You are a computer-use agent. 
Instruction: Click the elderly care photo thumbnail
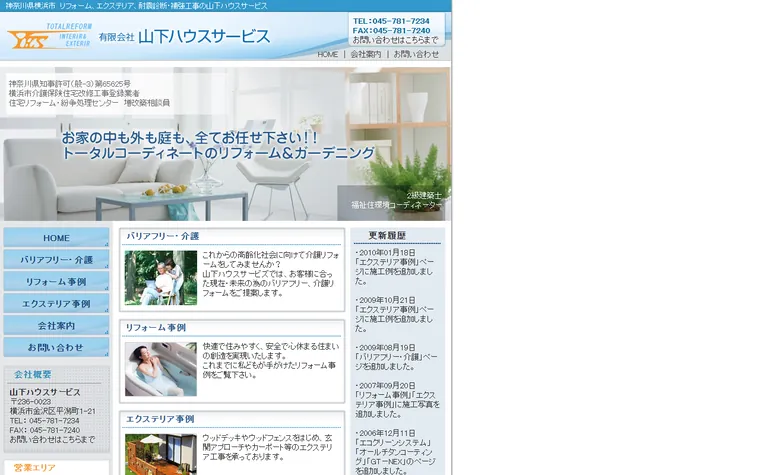click(x=161, y=278)
